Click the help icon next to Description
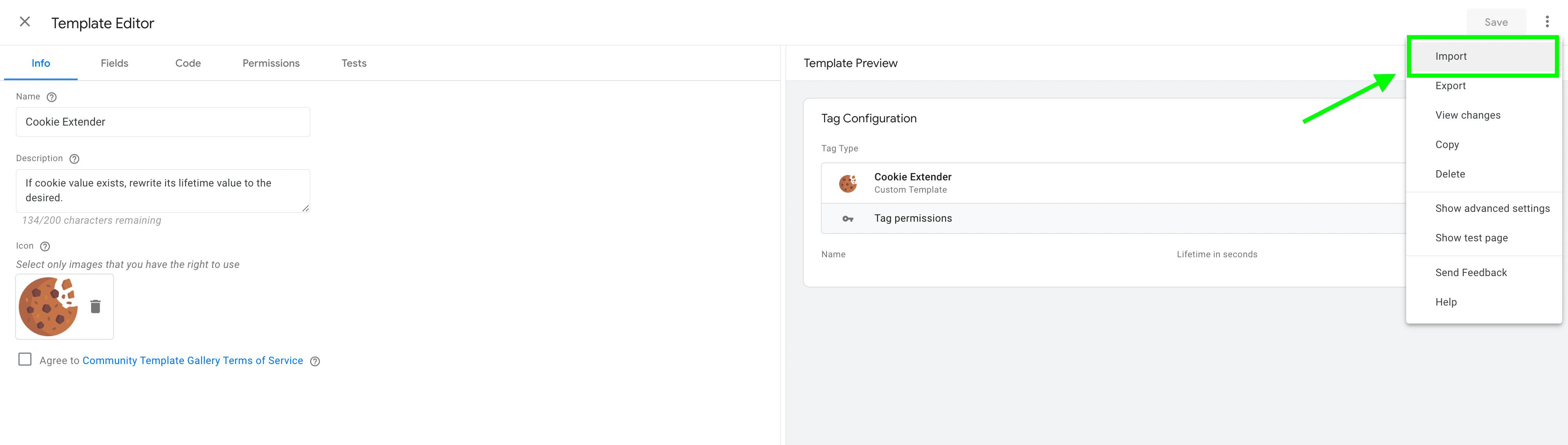 coord(74,159)
